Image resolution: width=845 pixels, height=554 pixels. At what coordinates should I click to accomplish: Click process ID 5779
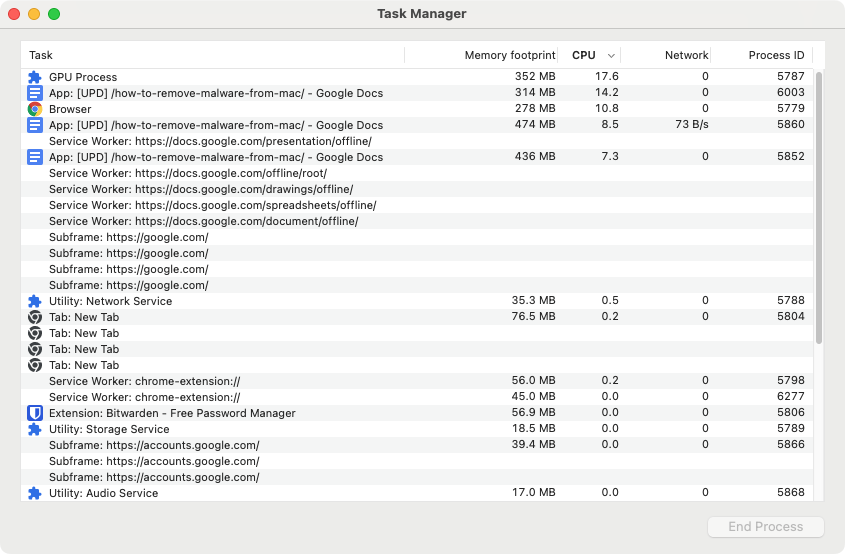coord(791,108)
